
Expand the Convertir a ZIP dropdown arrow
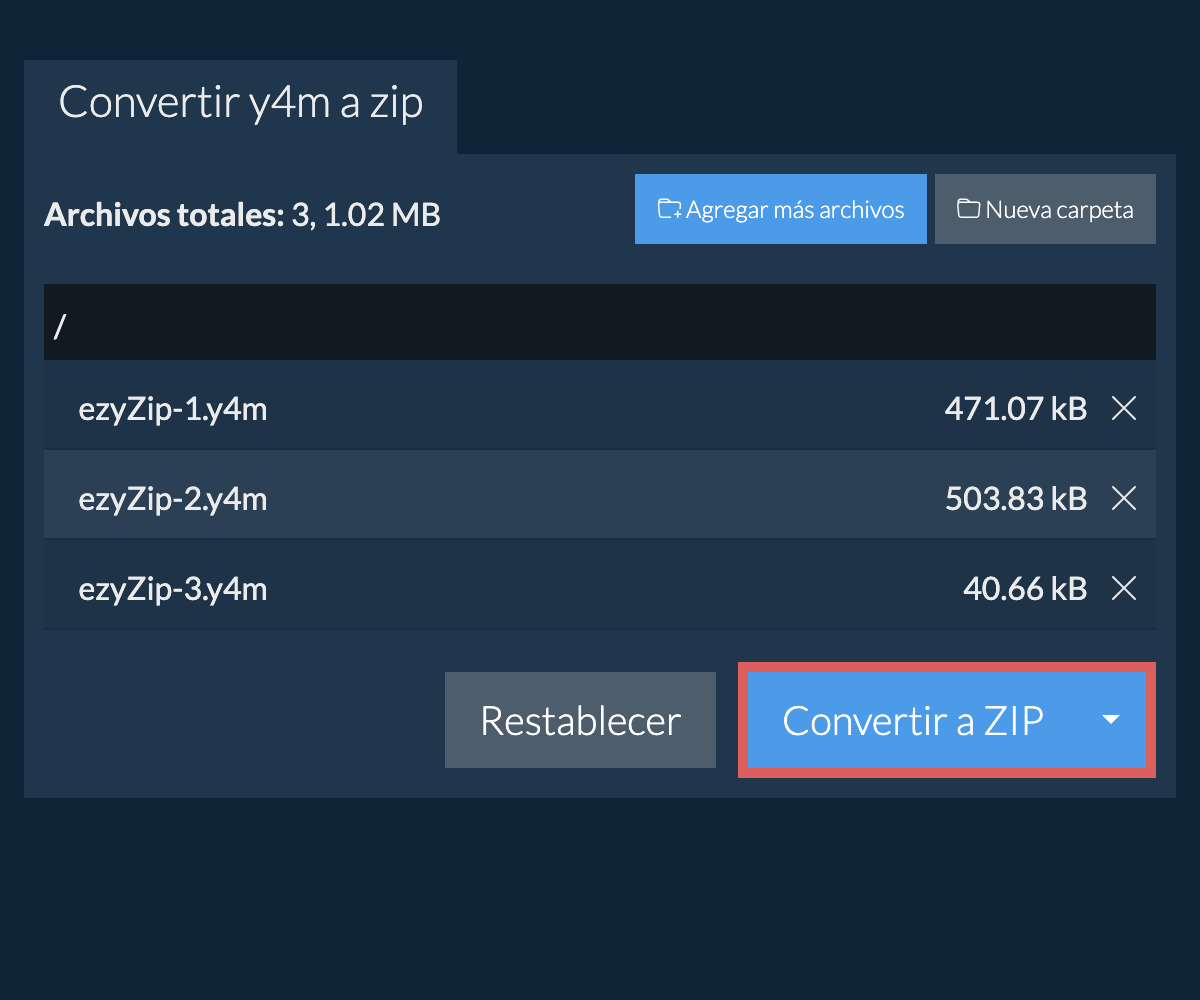coord(1110,720)
